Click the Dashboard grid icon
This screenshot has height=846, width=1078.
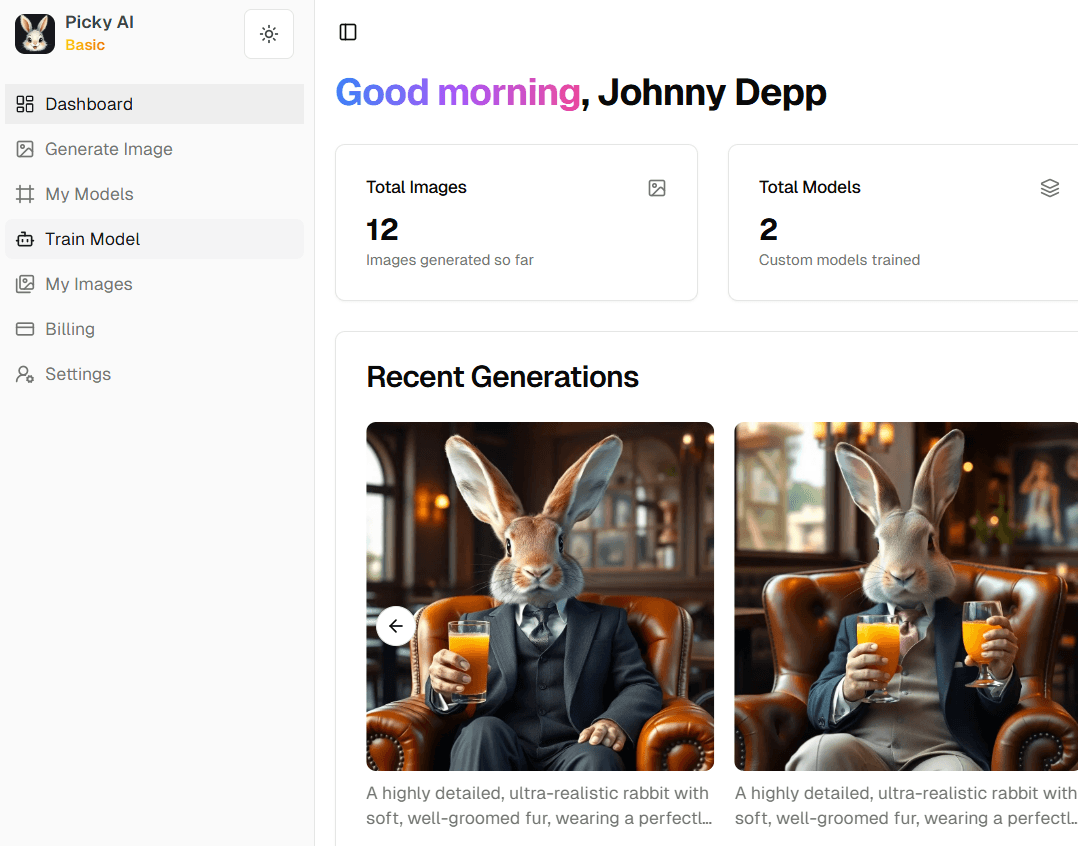(x=25, y=104)
